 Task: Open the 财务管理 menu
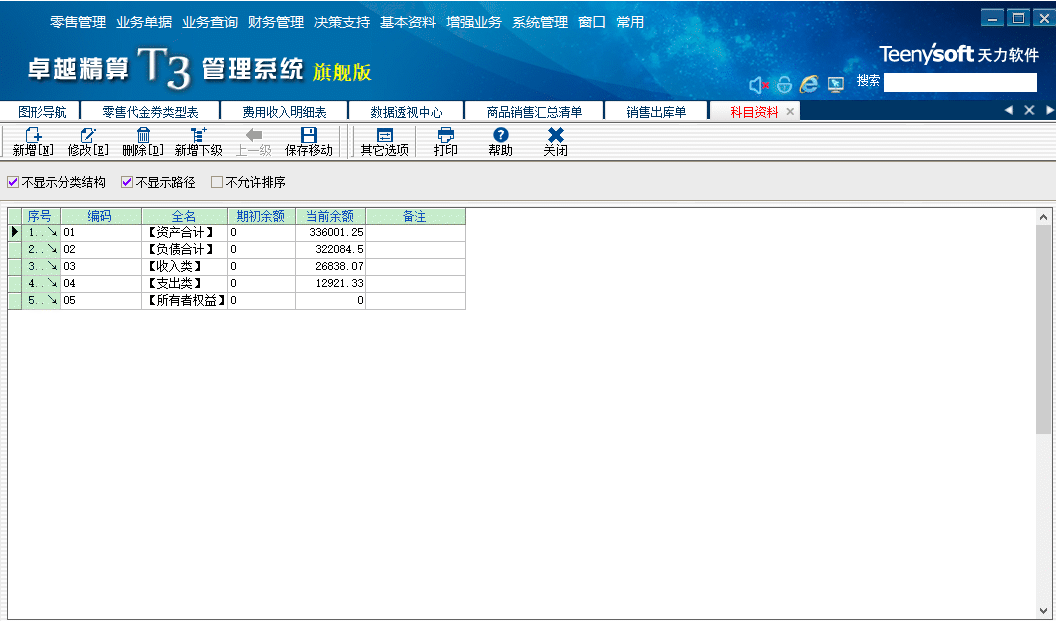tap(275, 22)
